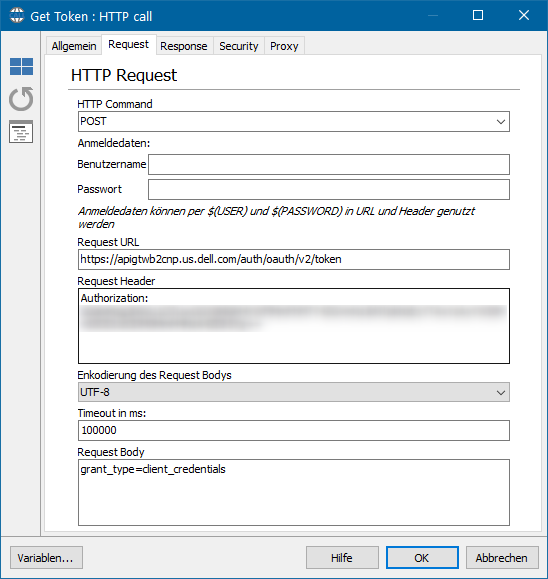
Task: Click the circular reset arrow icon in sidebar
Action: click(21, 99)
